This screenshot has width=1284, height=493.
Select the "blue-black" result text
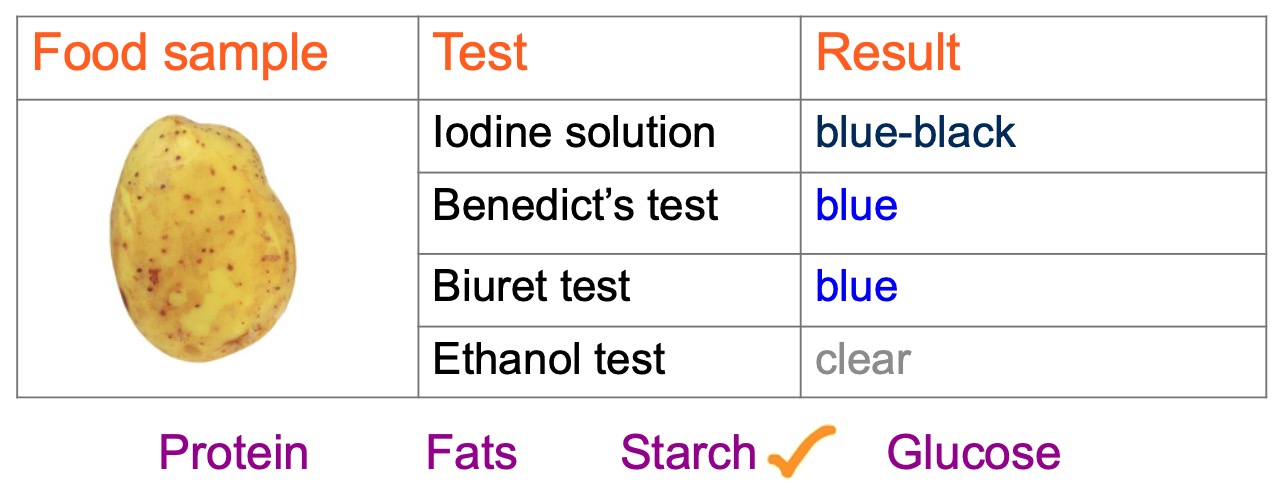click(x=915, y=133)
